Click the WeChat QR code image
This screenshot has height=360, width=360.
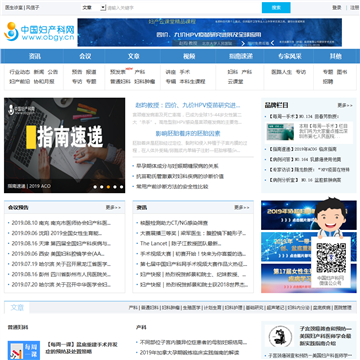pyautogui.click(x=331, y=258)
